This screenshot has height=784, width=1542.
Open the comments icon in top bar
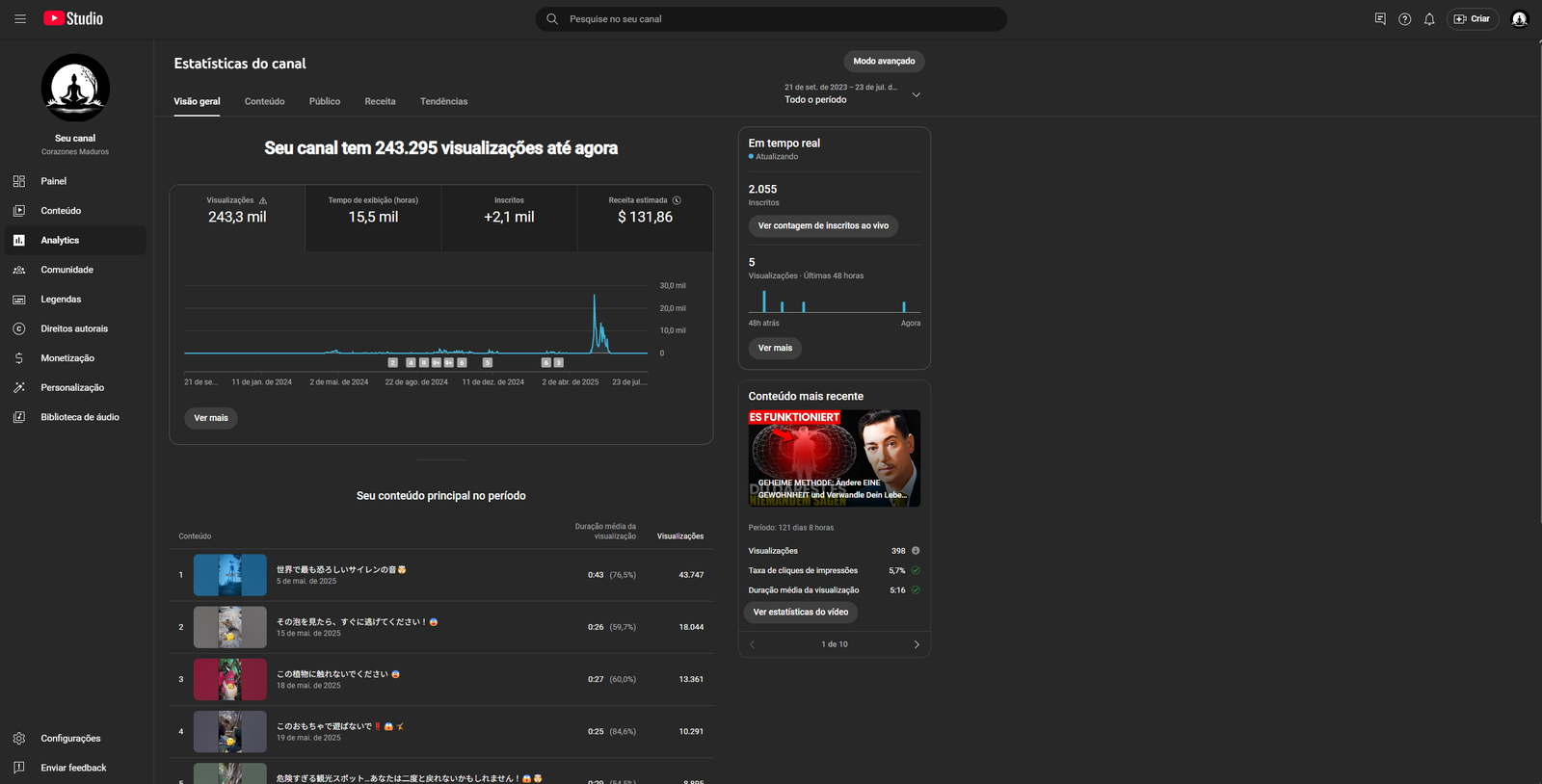[x=1380, y=18]
